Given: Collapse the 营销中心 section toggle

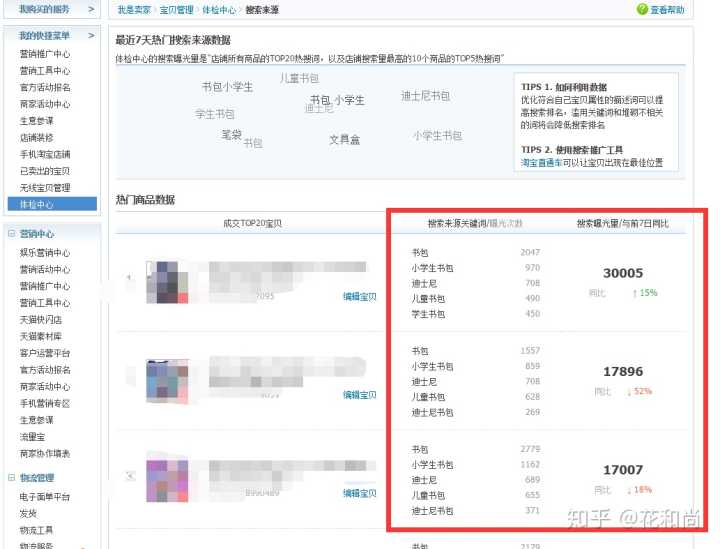Looking at the screenshot, I should pyautogui.click(x=11, y=233).
